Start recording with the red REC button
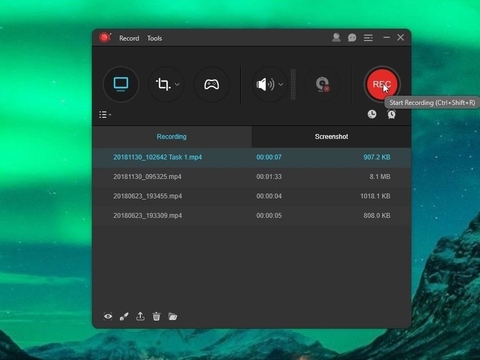 coord(382,84)
